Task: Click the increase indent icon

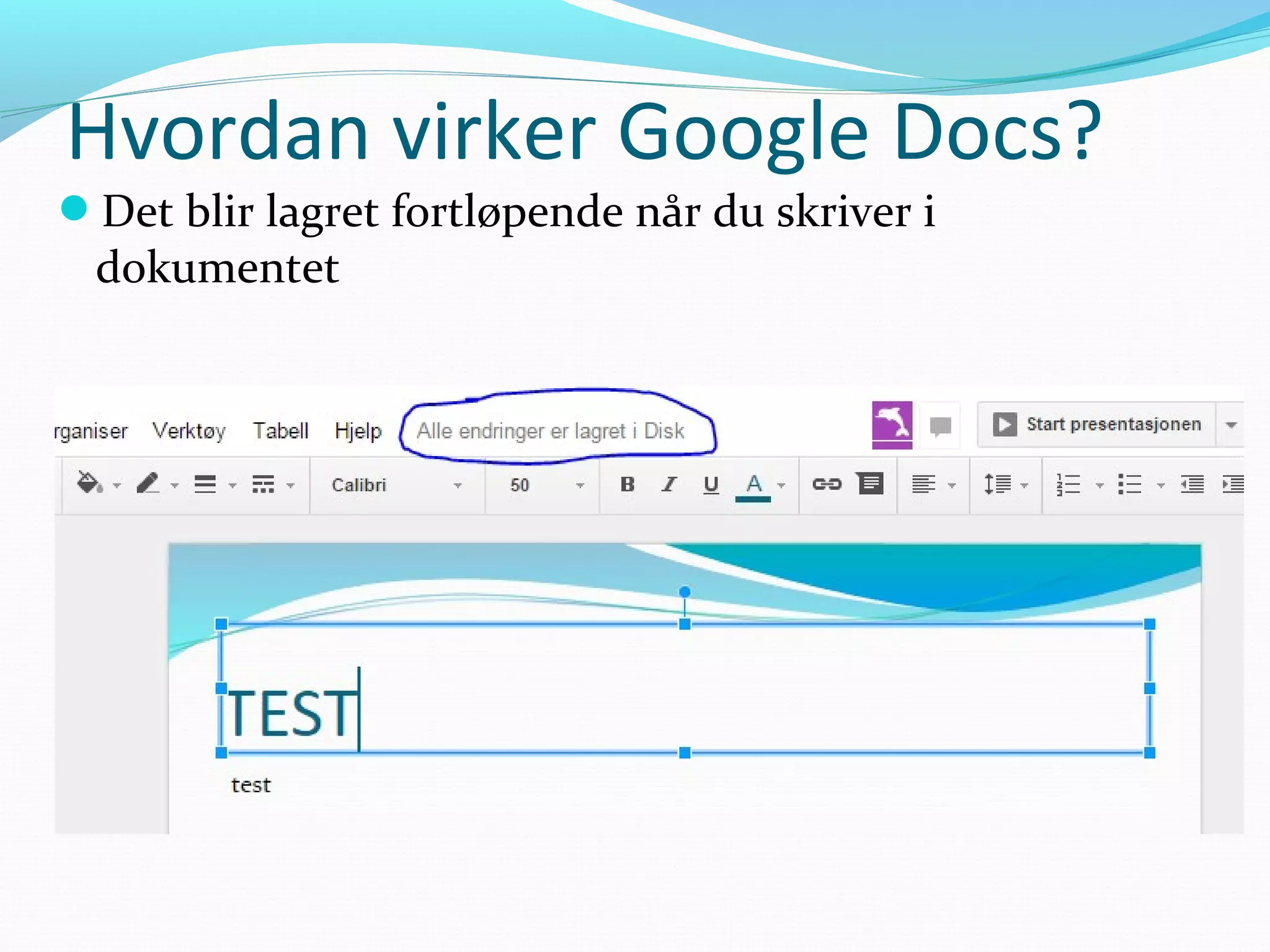Action: click(1233, 484)
